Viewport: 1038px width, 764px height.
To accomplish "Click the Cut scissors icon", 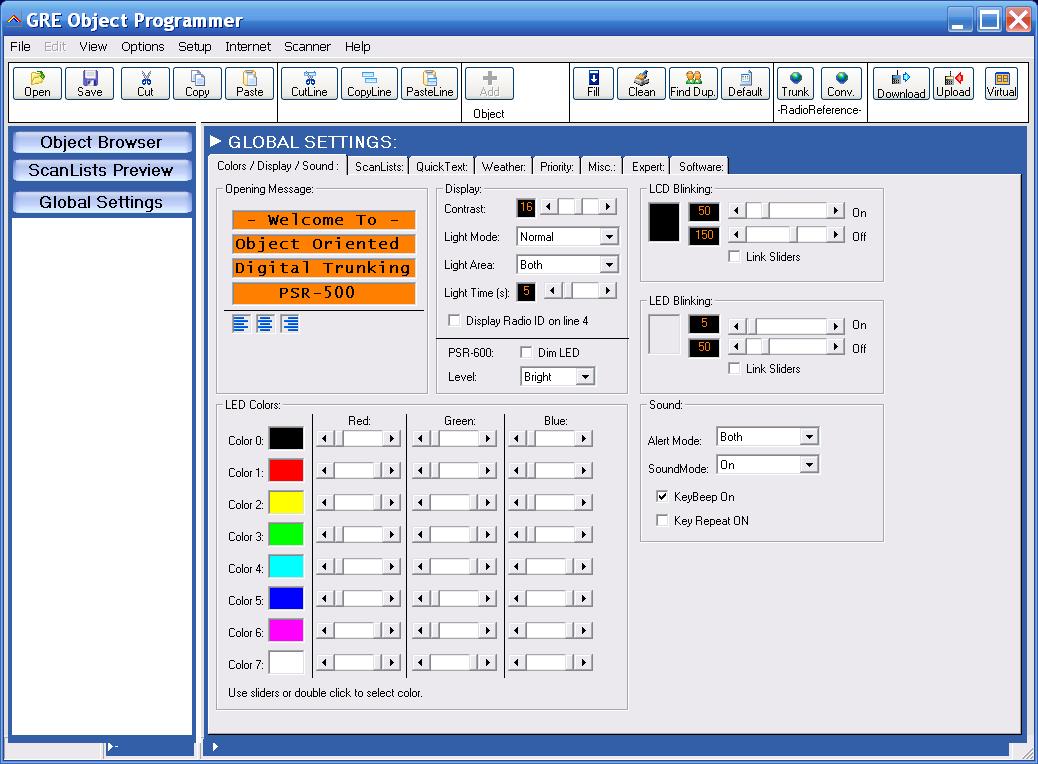I will coord(146,84).
